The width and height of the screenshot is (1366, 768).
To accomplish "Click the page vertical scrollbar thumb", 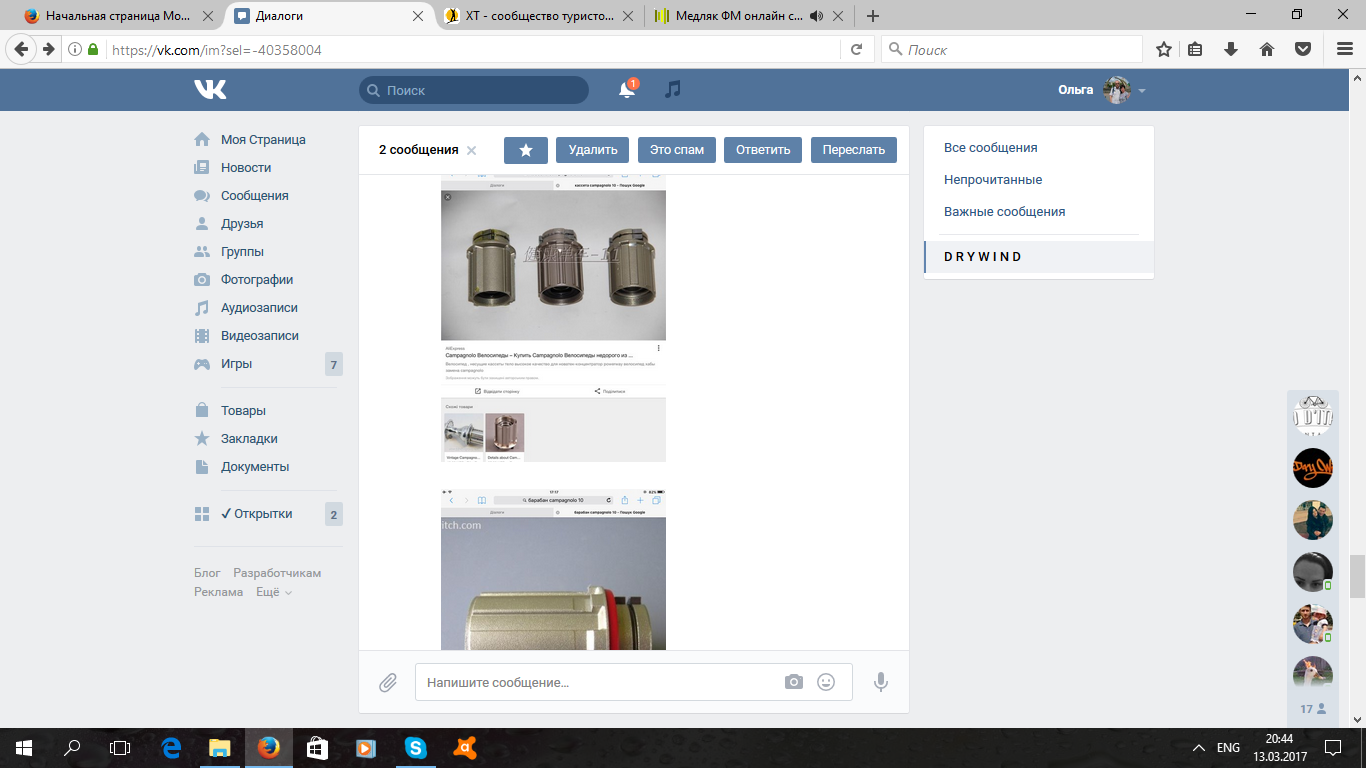I will click(1357, 575).
